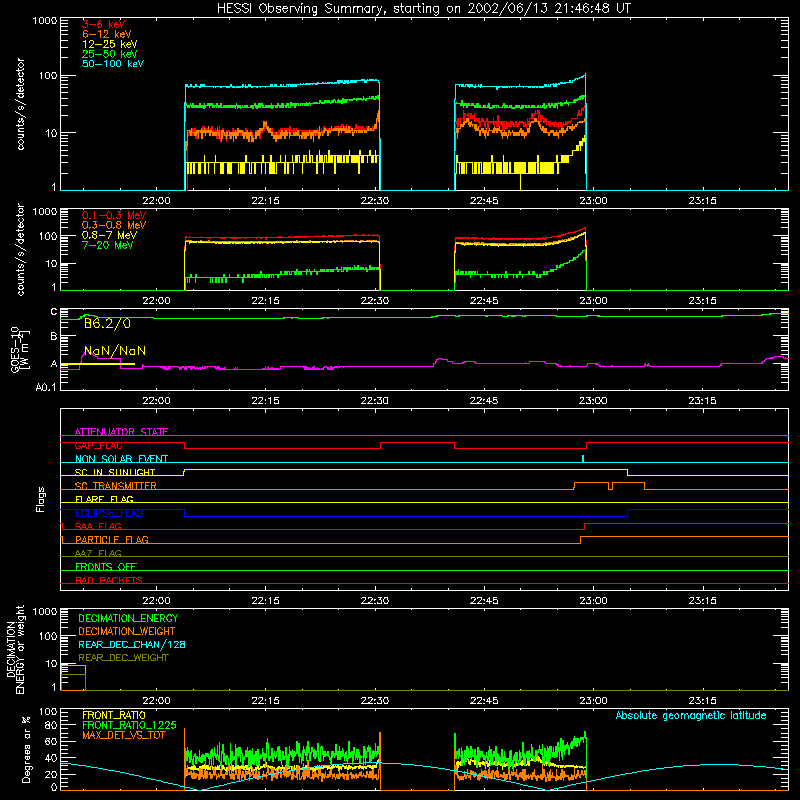Select the 3-6 keV legend label
This screenshot has width=800, height=800.
coord(104,24)
